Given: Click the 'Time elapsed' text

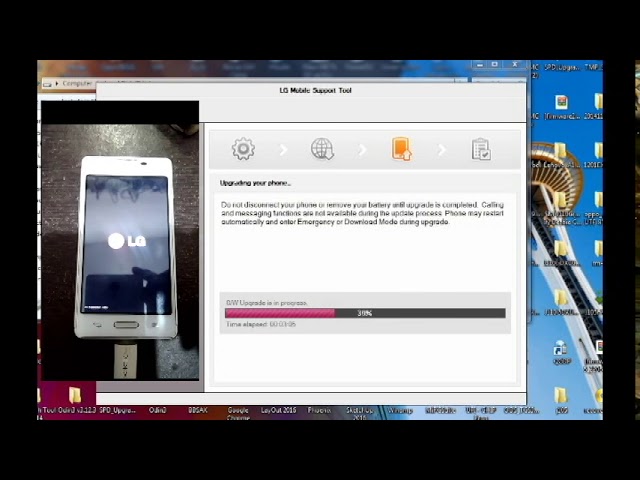Looking at the screenshot, I should point(261,324).
